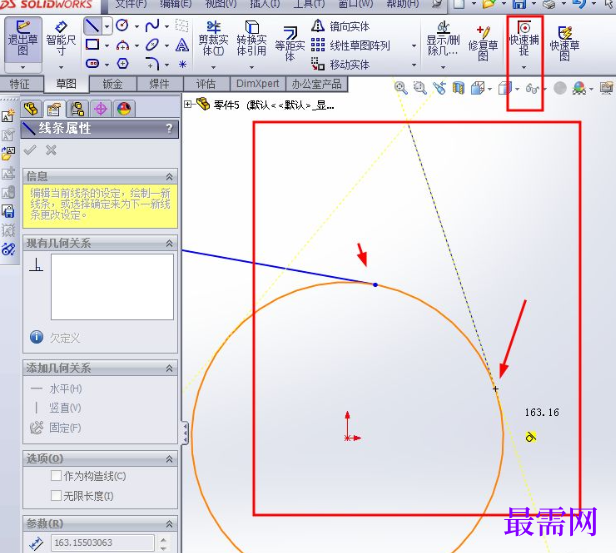Select the Corner Rectangle tool
The width and height of the screenshot is (616, 553).
(x=92, y=45)
